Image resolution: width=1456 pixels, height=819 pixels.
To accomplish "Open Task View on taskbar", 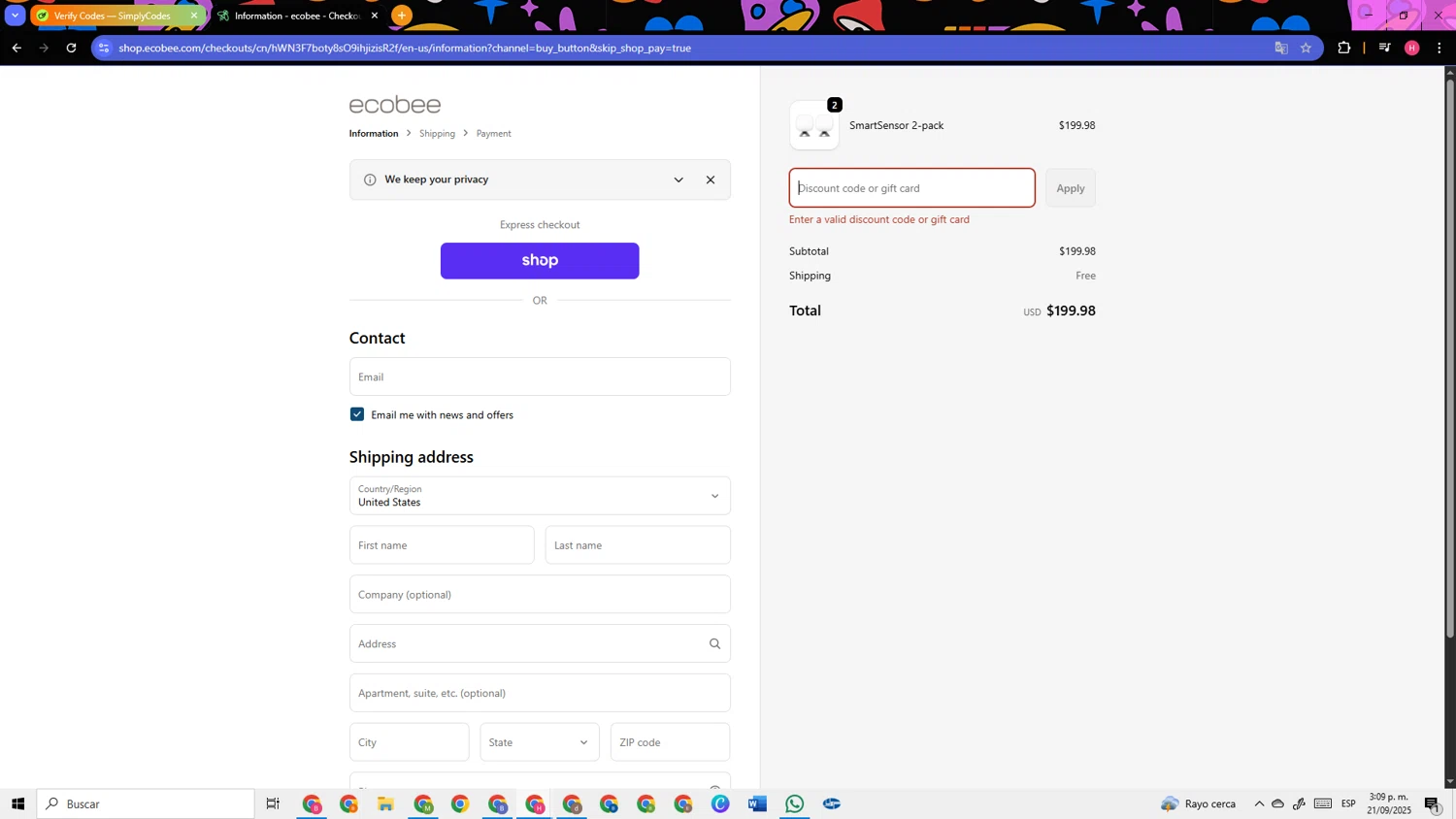I will (x=274, y=803).
